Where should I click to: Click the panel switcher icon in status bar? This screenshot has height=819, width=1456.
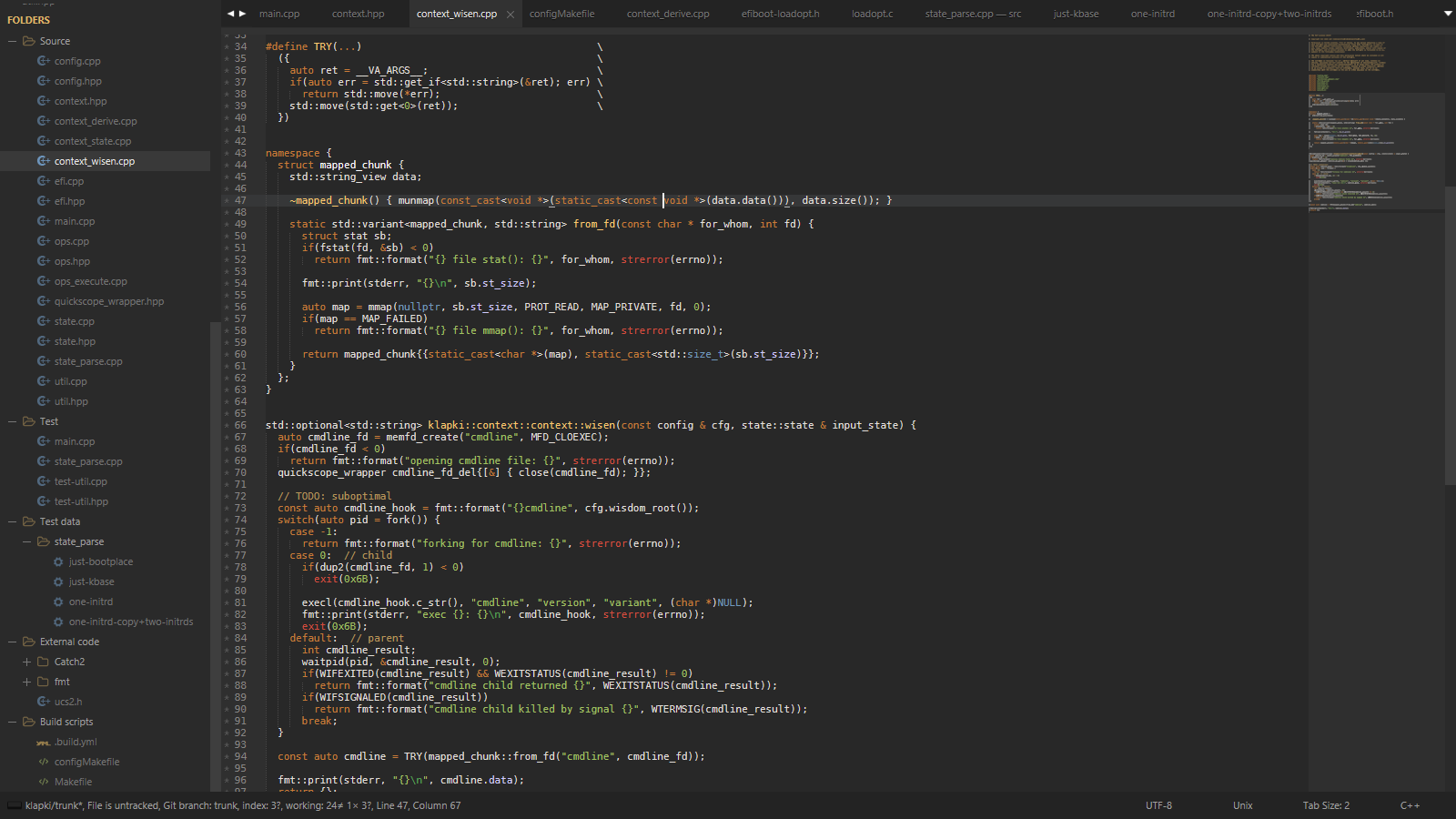14,805
